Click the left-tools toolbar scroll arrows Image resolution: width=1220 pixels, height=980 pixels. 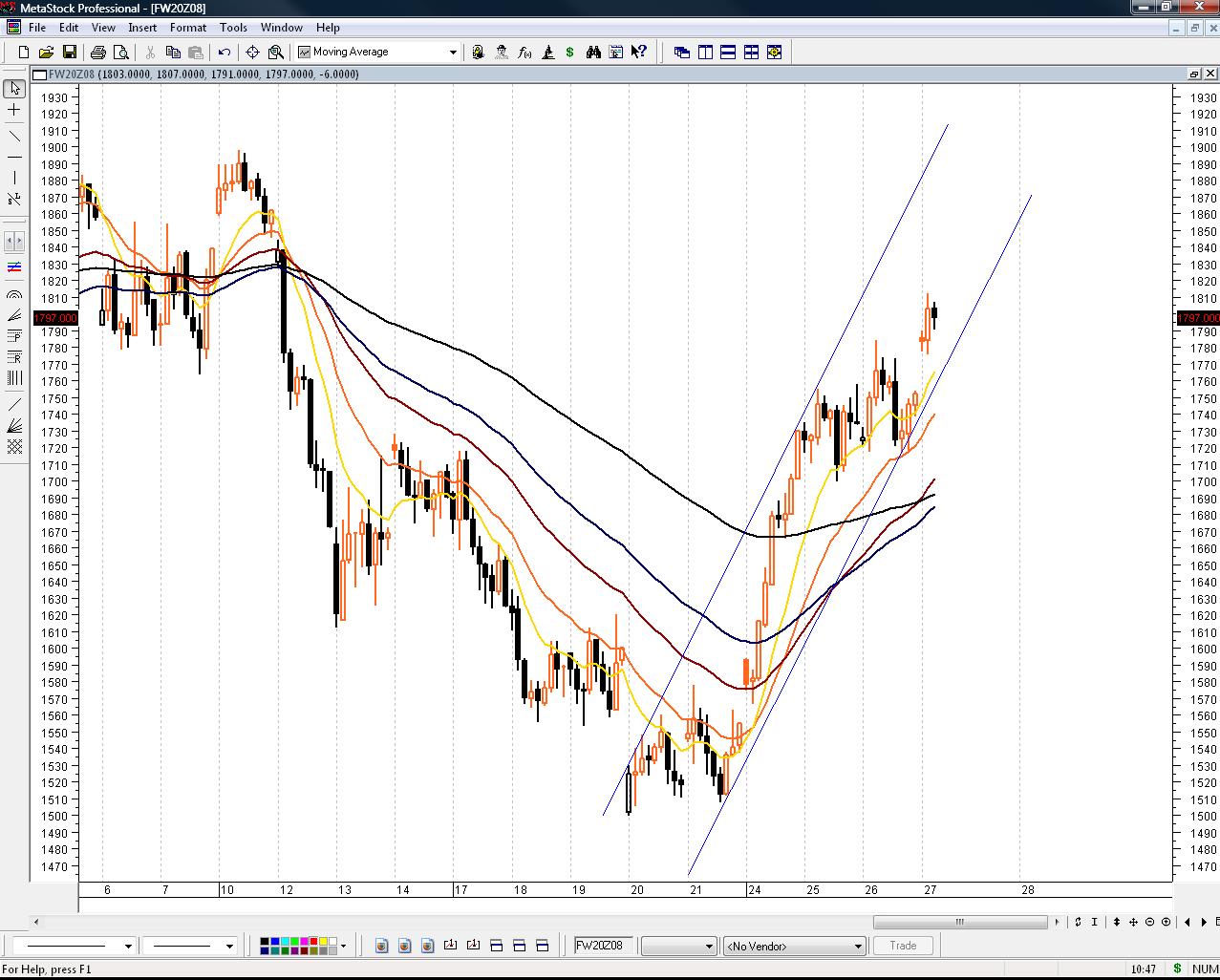14,241
